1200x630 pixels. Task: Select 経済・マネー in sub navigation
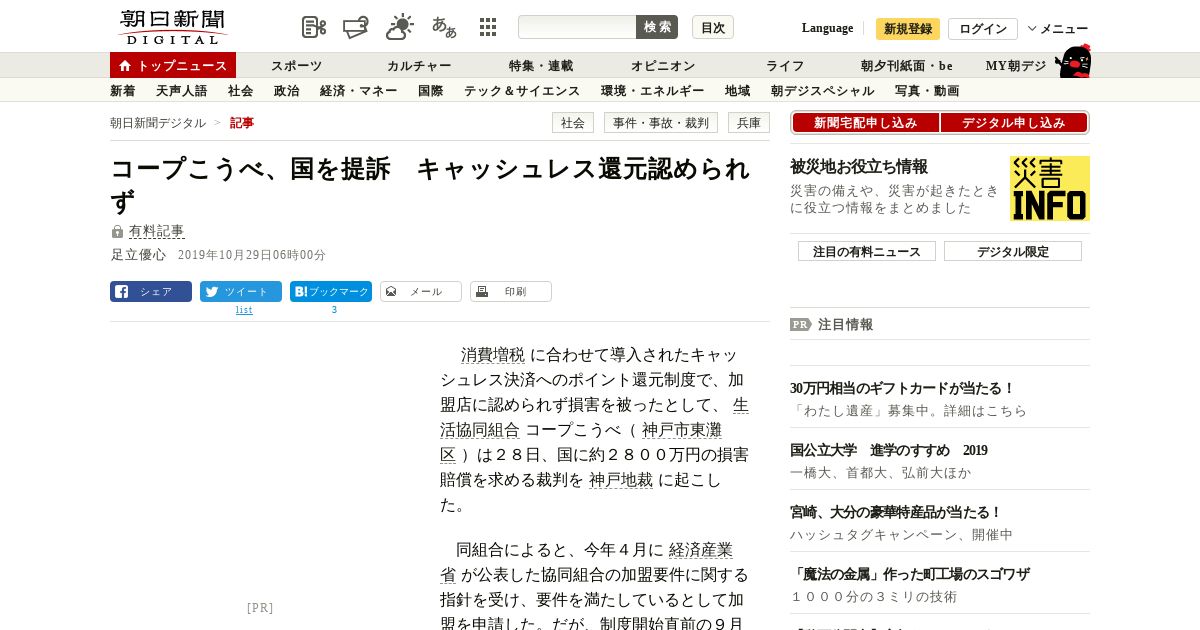pos(359,90)
